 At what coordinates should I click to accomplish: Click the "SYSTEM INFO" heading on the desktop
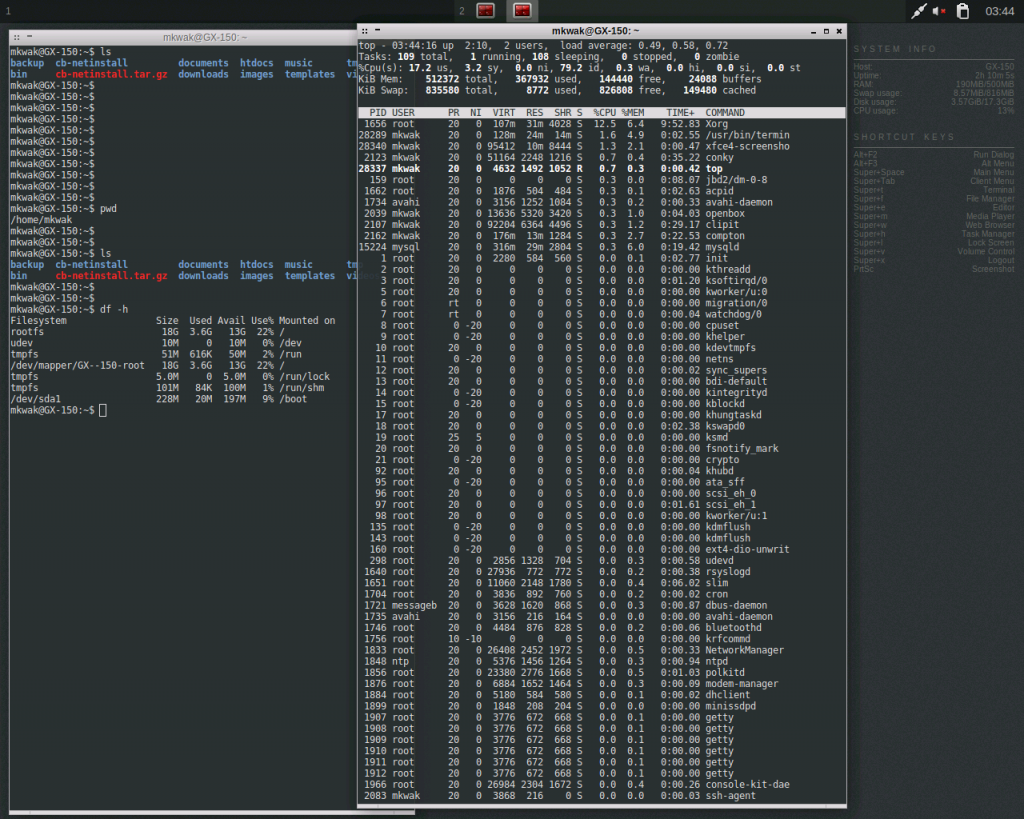coord(895,49)
